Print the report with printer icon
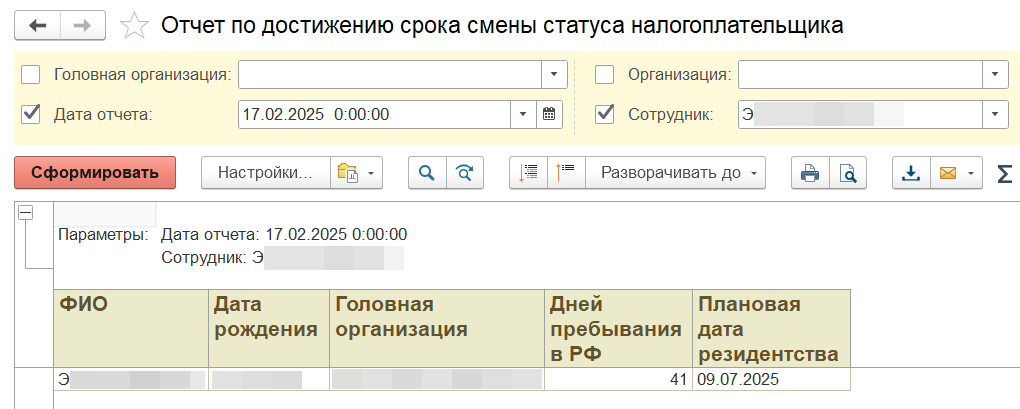The image size is (1020, 409). click(x=810, y=173)
